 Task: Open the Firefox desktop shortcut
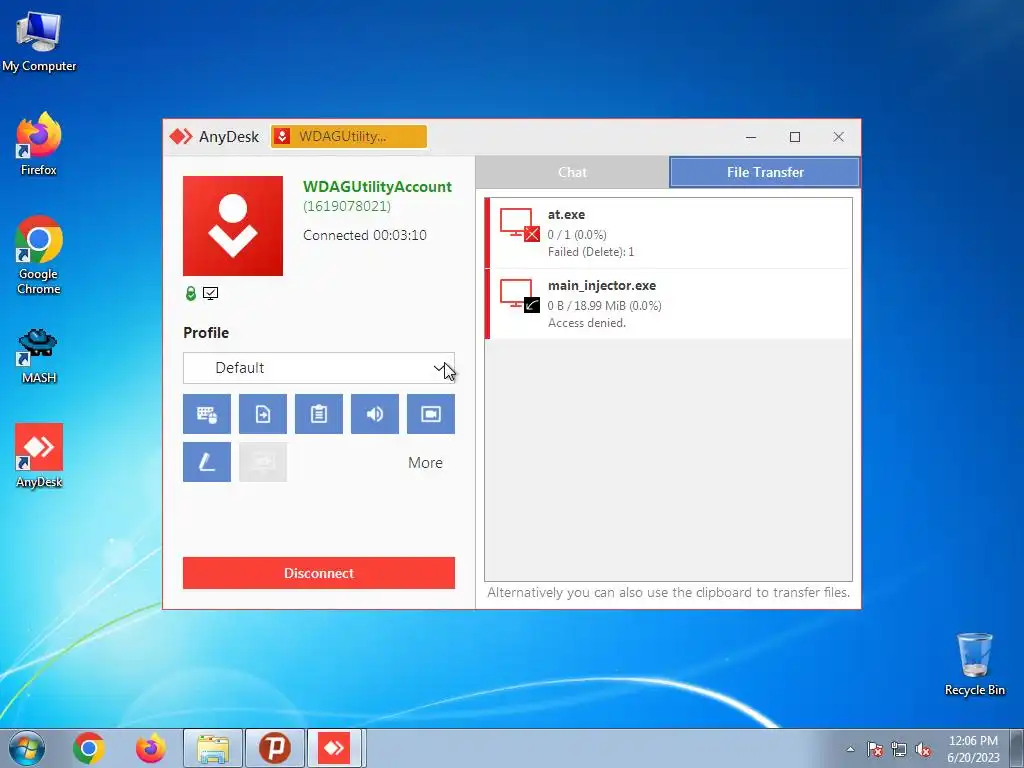coord(39,144)
